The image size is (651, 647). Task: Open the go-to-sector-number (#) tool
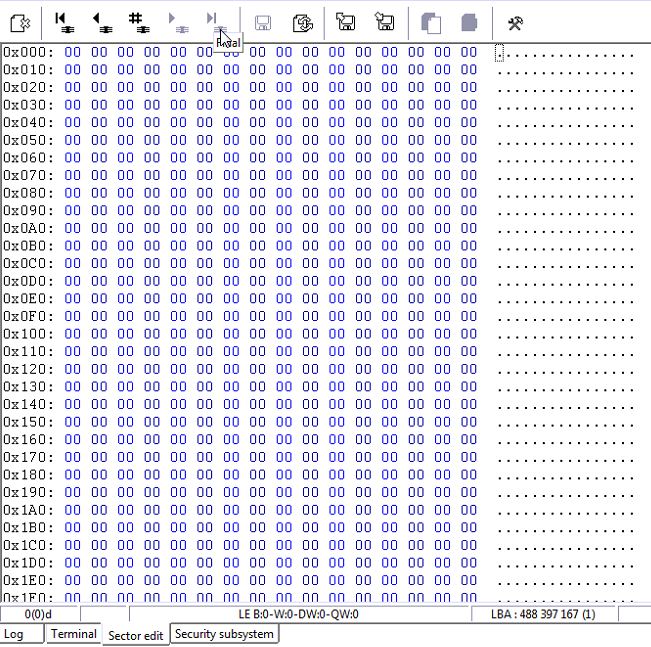pos(140,23)
